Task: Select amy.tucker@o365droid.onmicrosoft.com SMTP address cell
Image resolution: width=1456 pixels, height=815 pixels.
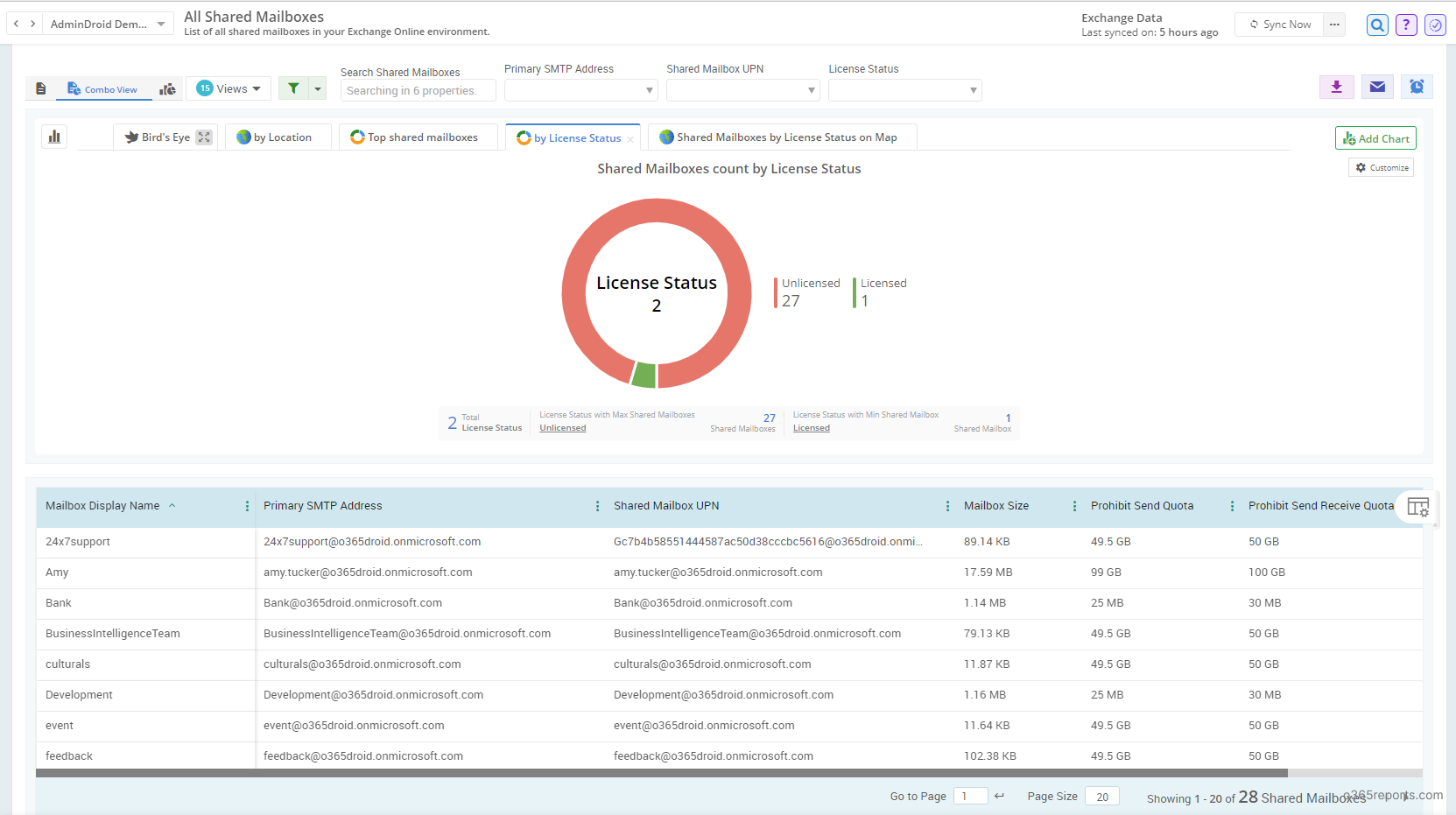Action: (x=430, y=573)
